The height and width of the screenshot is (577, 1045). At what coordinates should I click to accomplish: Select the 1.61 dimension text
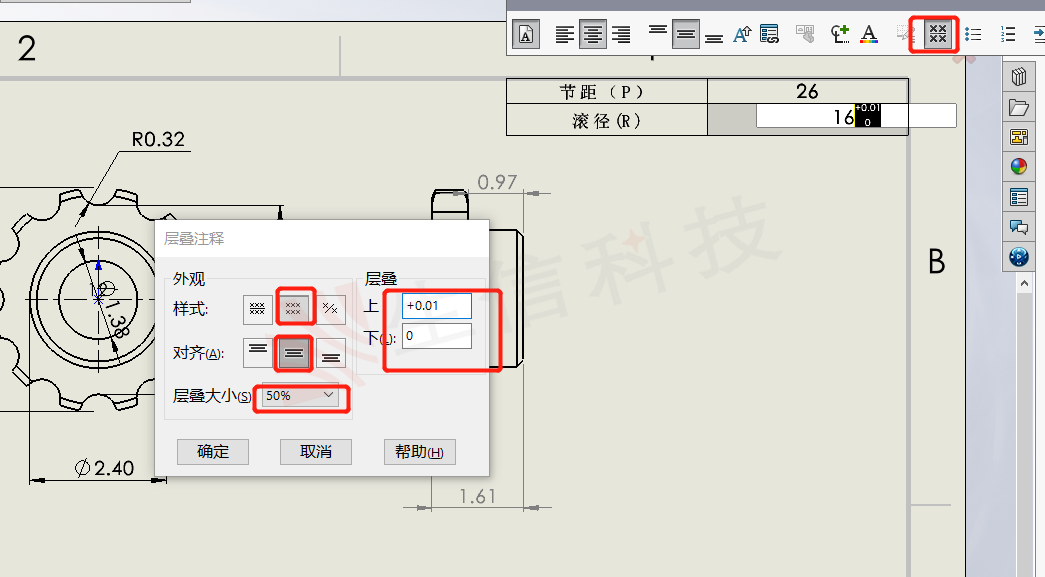click(477, 496)
